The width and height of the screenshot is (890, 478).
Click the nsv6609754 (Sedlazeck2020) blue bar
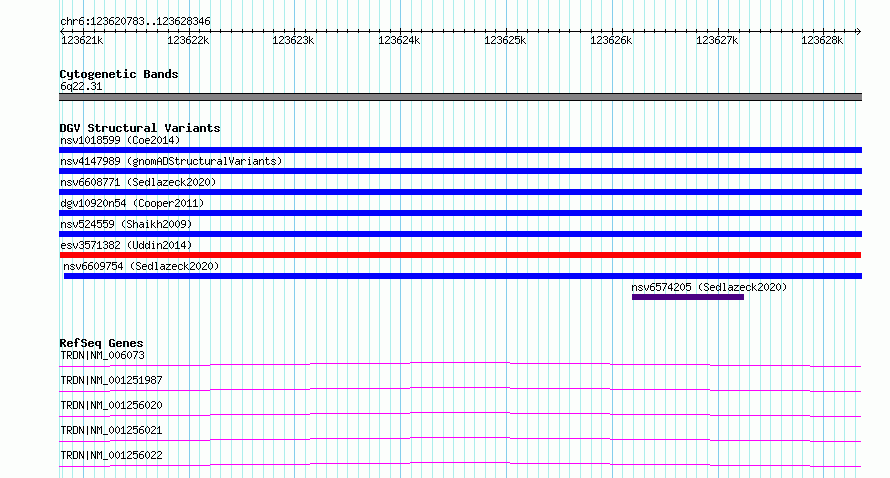(463, 276)
